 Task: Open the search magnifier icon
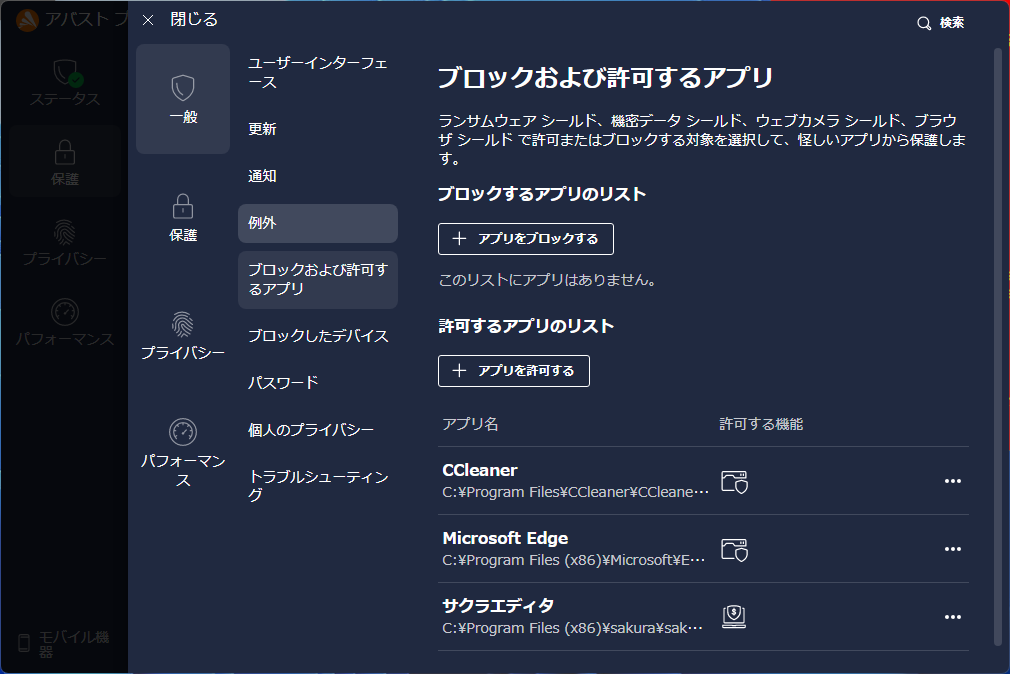[924, 23]
